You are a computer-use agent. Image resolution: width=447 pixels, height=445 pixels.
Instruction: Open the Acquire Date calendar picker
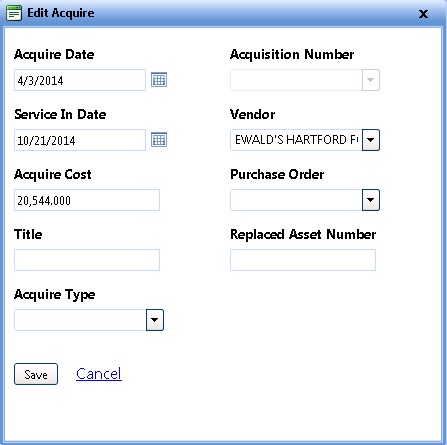click(159, 80)
